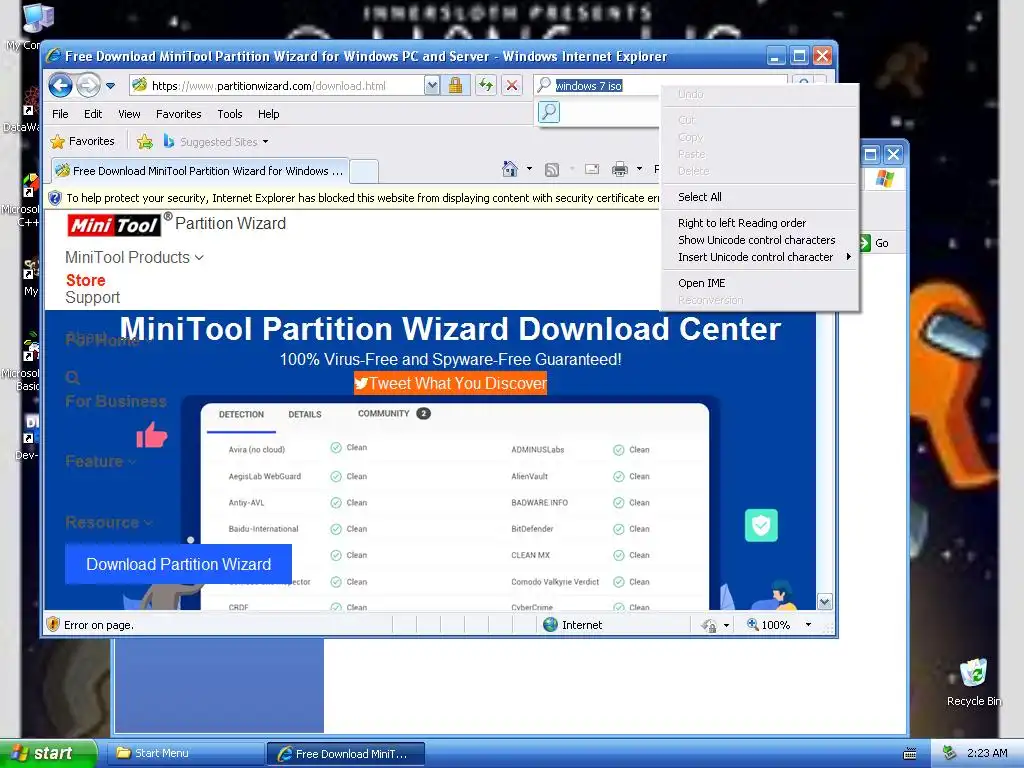
Task: Open the recent pages dropdown arrow
Action: tap(110, 86)
